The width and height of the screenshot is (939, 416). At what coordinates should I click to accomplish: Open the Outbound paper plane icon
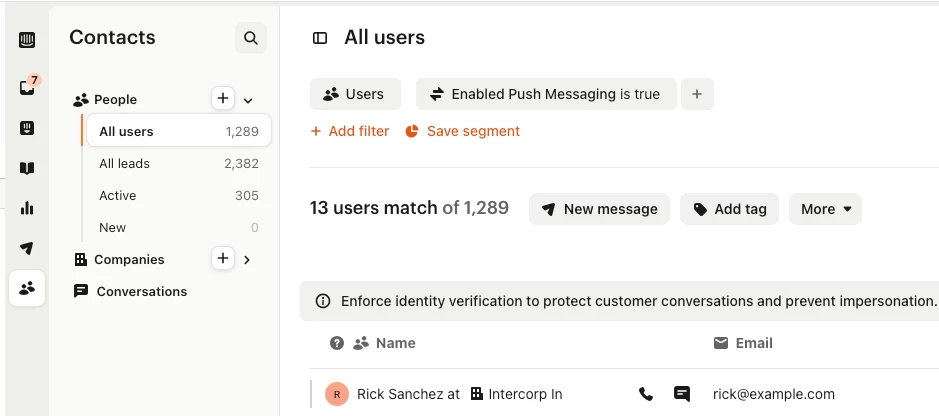(x=27, y=248)
